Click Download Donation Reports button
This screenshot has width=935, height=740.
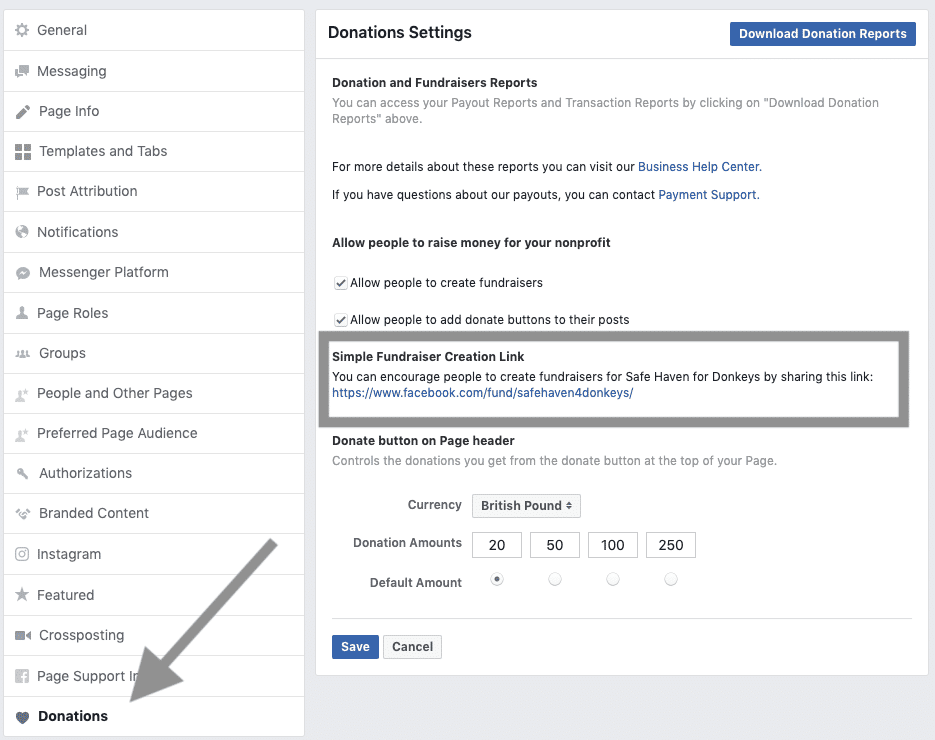point(822,34)
